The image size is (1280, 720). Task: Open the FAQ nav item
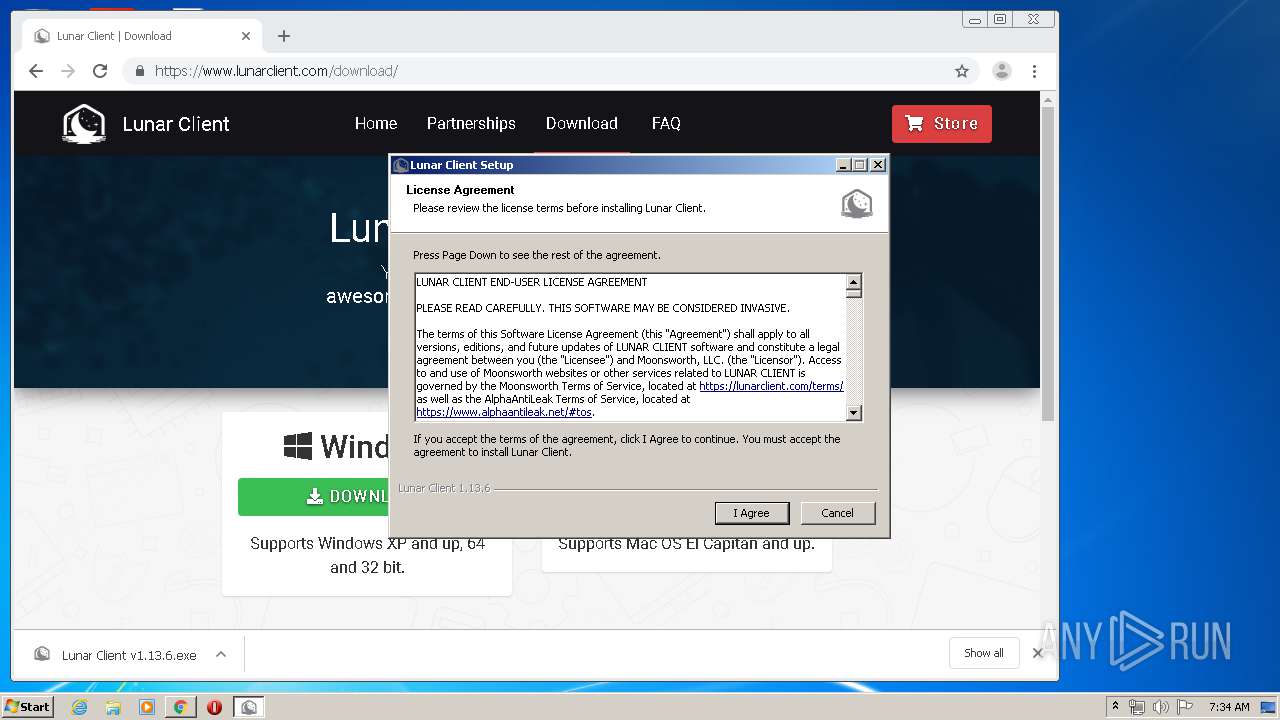pyautogui.click(x=666, y=123)
